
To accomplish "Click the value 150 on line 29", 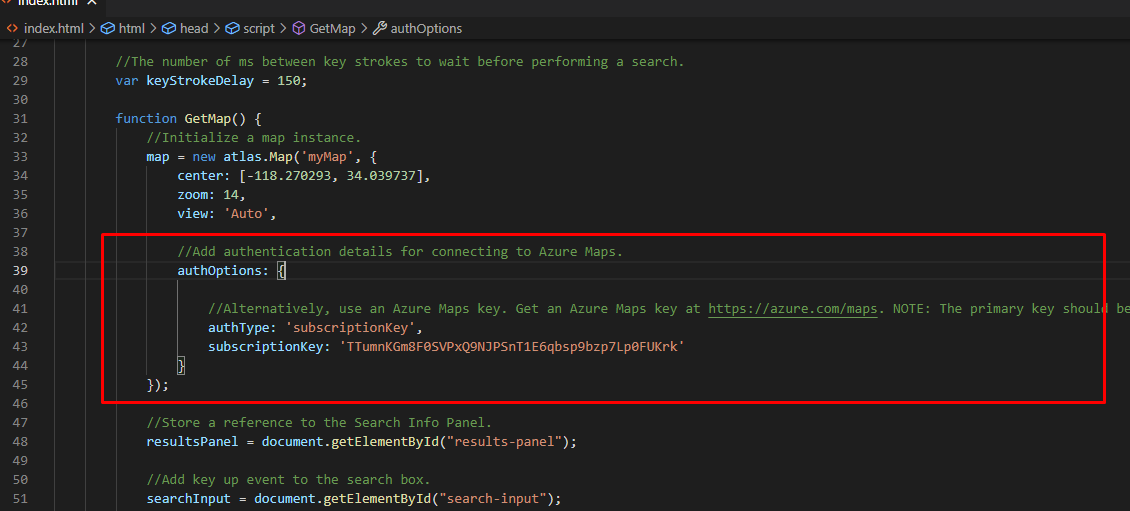I will [288, 81].
